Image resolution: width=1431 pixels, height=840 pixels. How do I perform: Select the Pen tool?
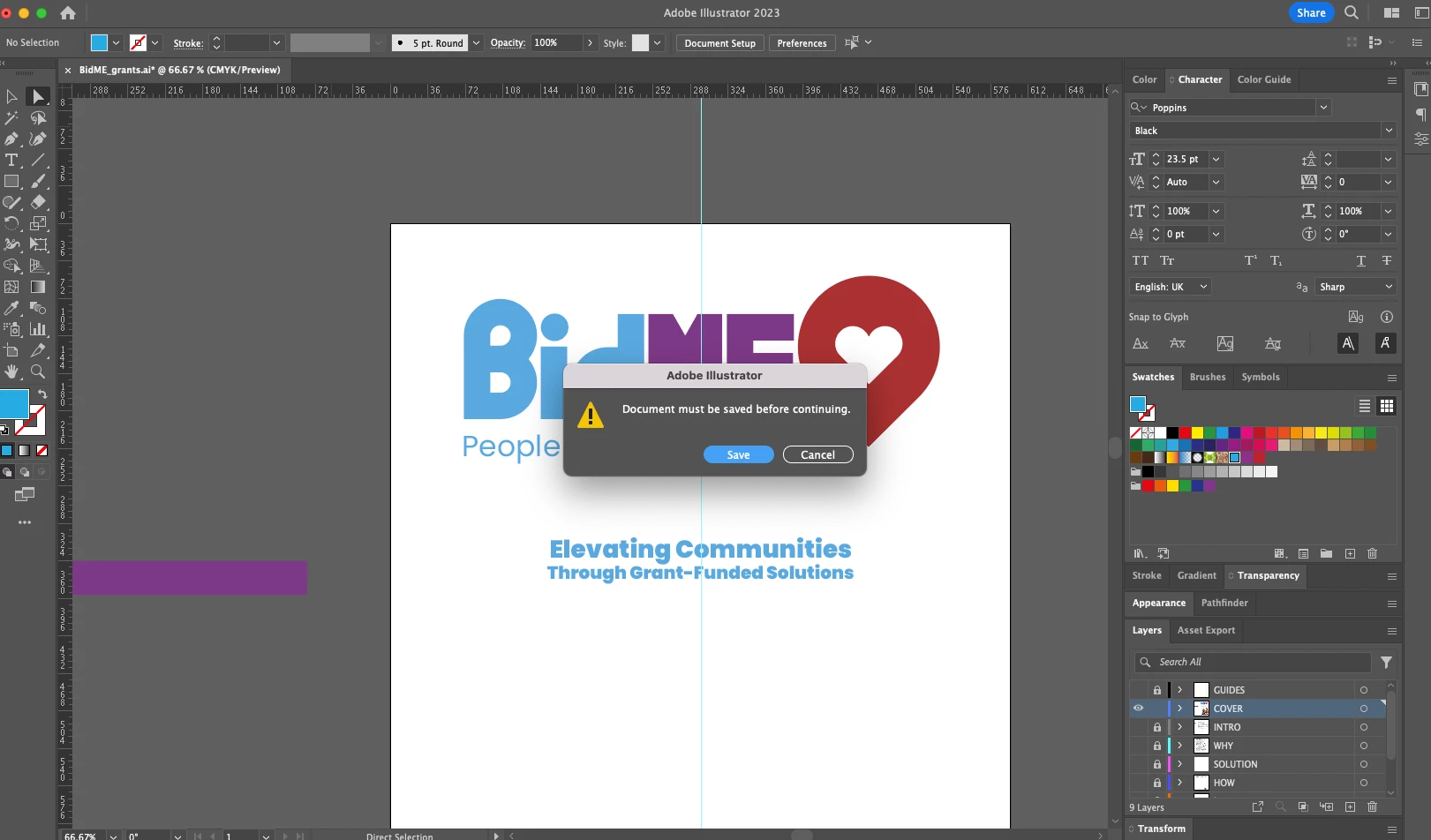click(x=11, y=139)
